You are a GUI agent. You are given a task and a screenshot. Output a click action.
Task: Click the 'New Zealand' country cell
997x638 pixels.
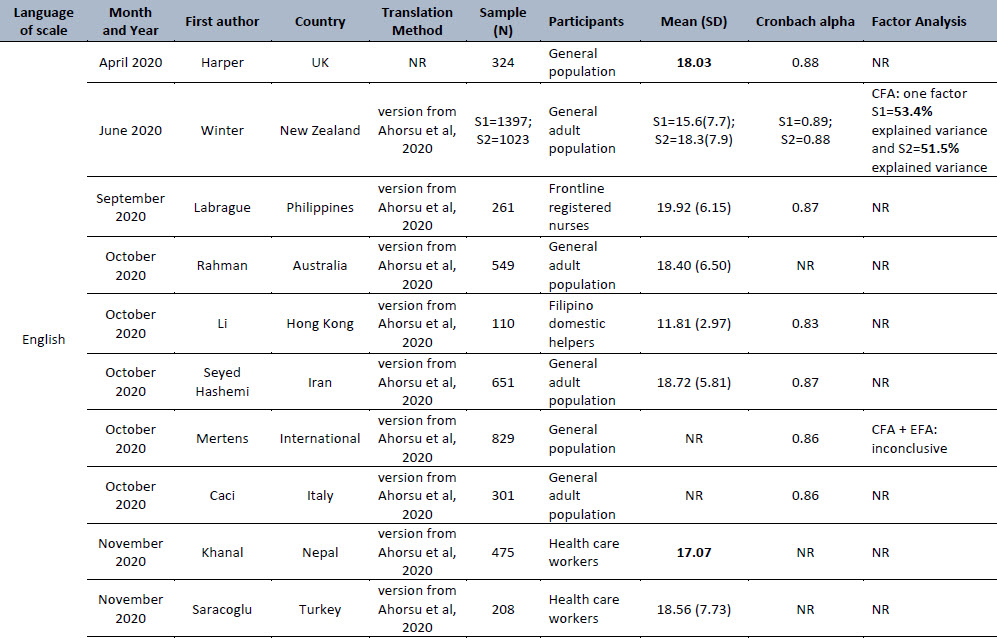320,130
